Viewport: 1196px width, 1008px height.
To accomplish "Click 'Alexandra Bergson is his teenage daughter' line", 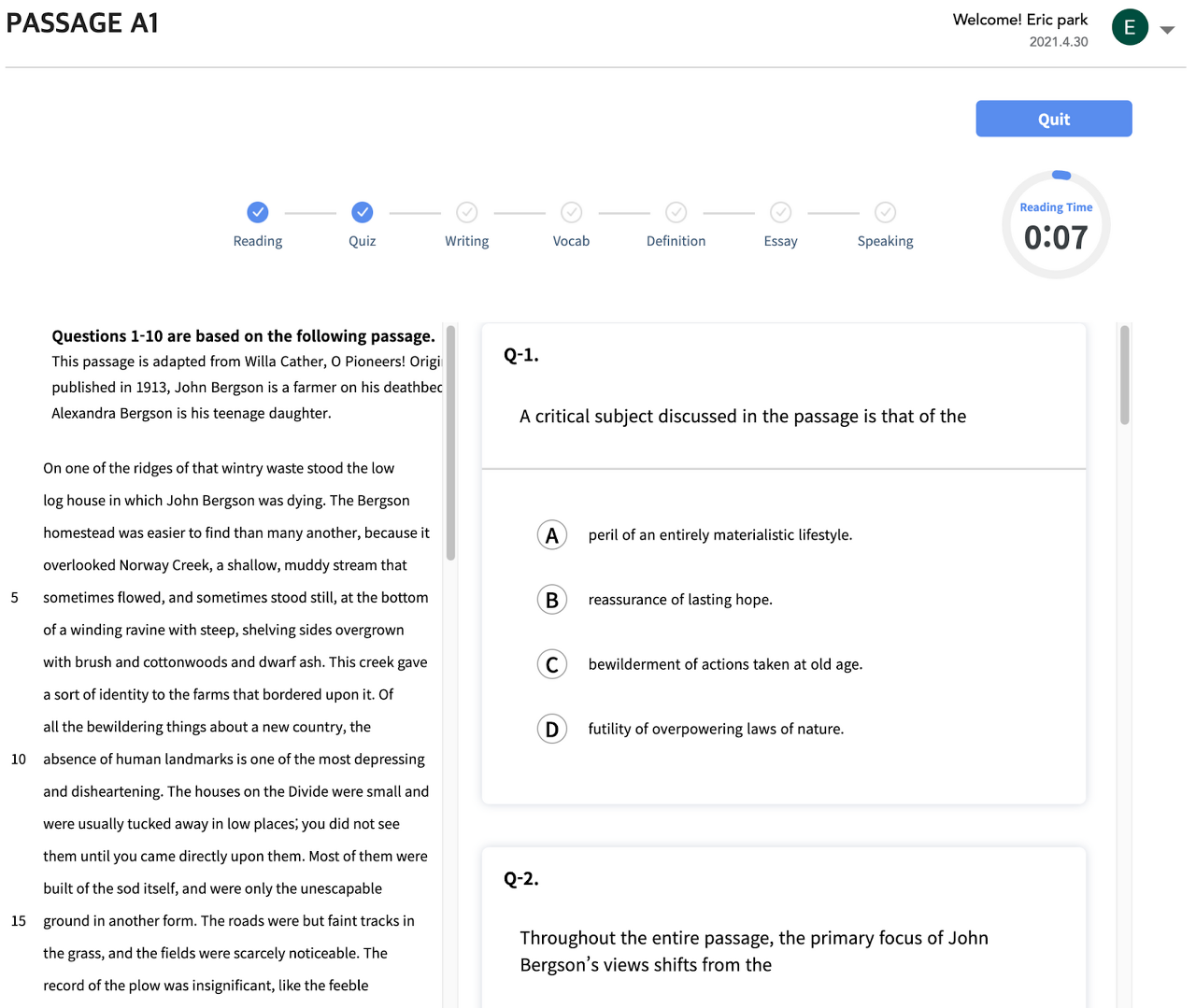I will point(192,413).
